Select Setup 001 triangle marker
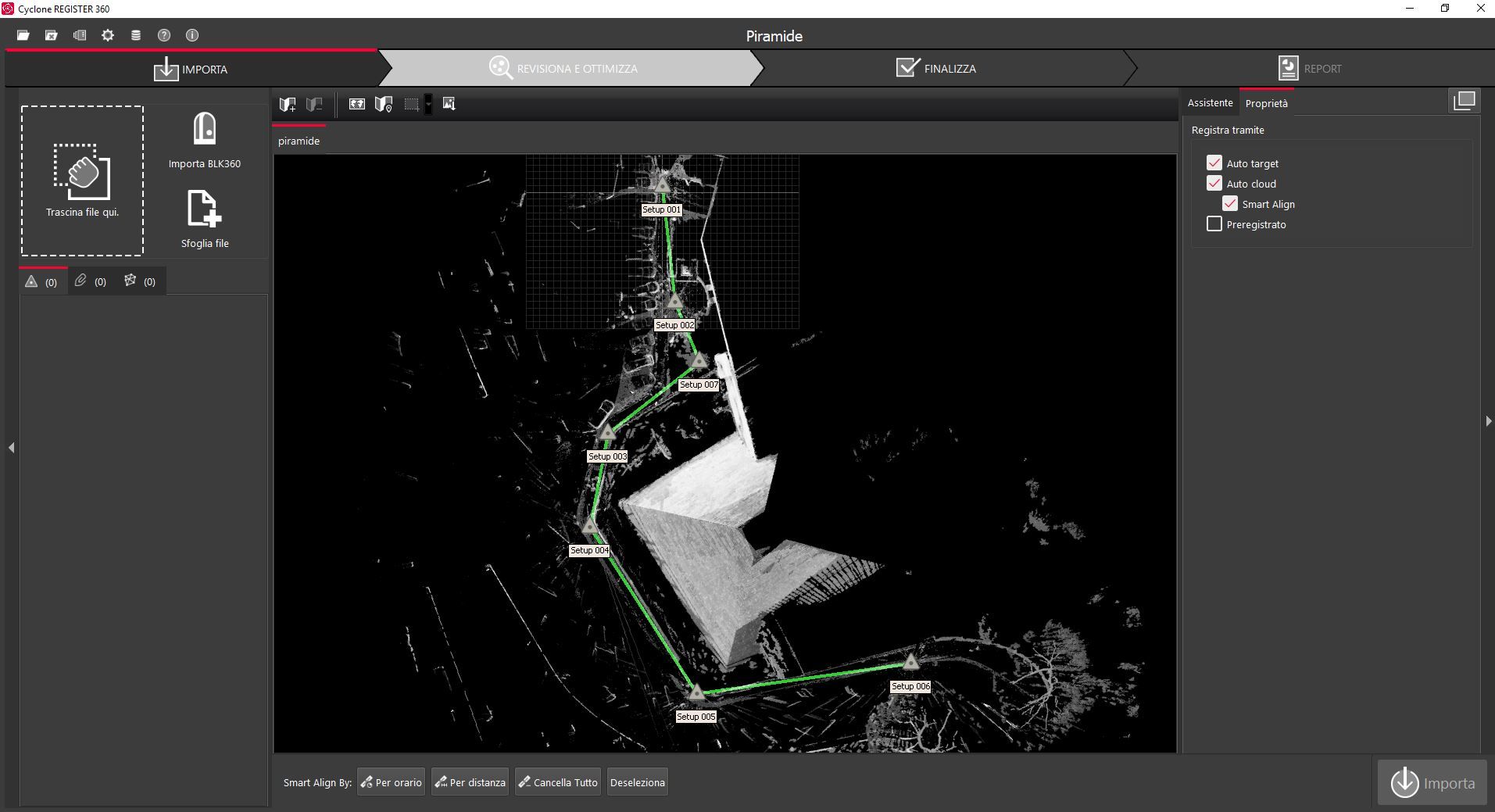 click(x=662, y=185)
